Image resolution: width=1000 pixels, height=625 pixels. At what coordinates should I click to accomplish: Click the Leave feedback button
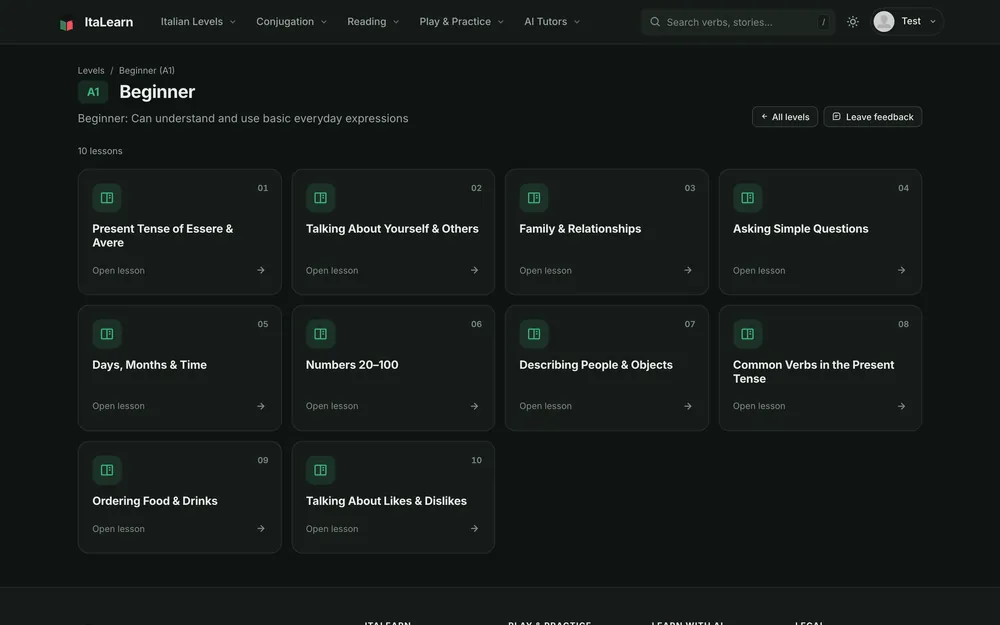coord(872,117)
